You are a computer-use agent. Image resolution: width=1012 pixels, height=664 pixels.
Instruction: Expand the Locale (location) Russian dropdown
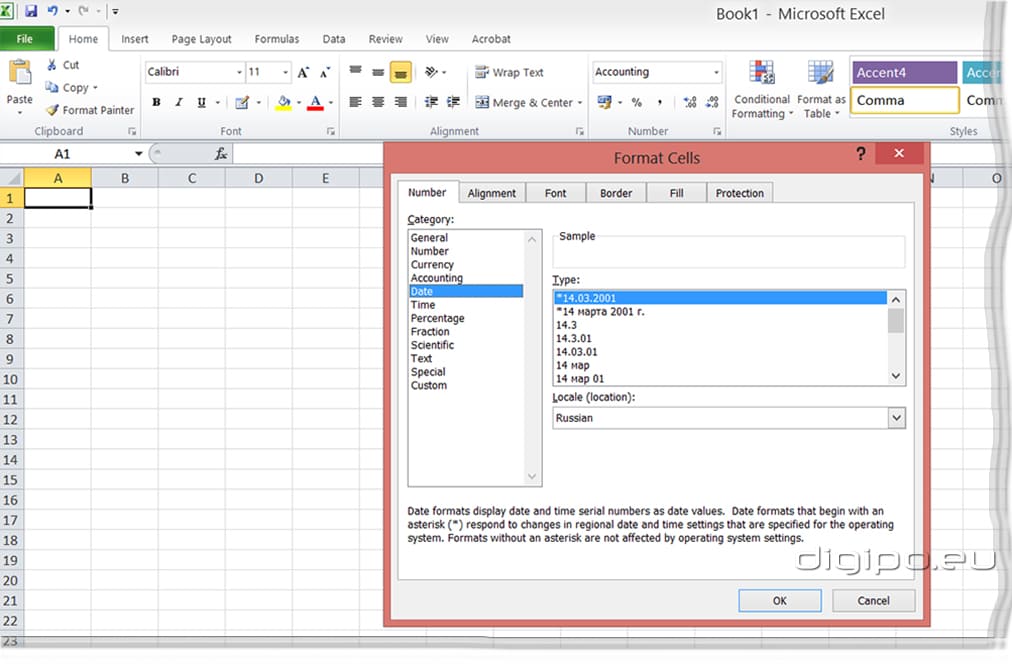coord(895,418)
